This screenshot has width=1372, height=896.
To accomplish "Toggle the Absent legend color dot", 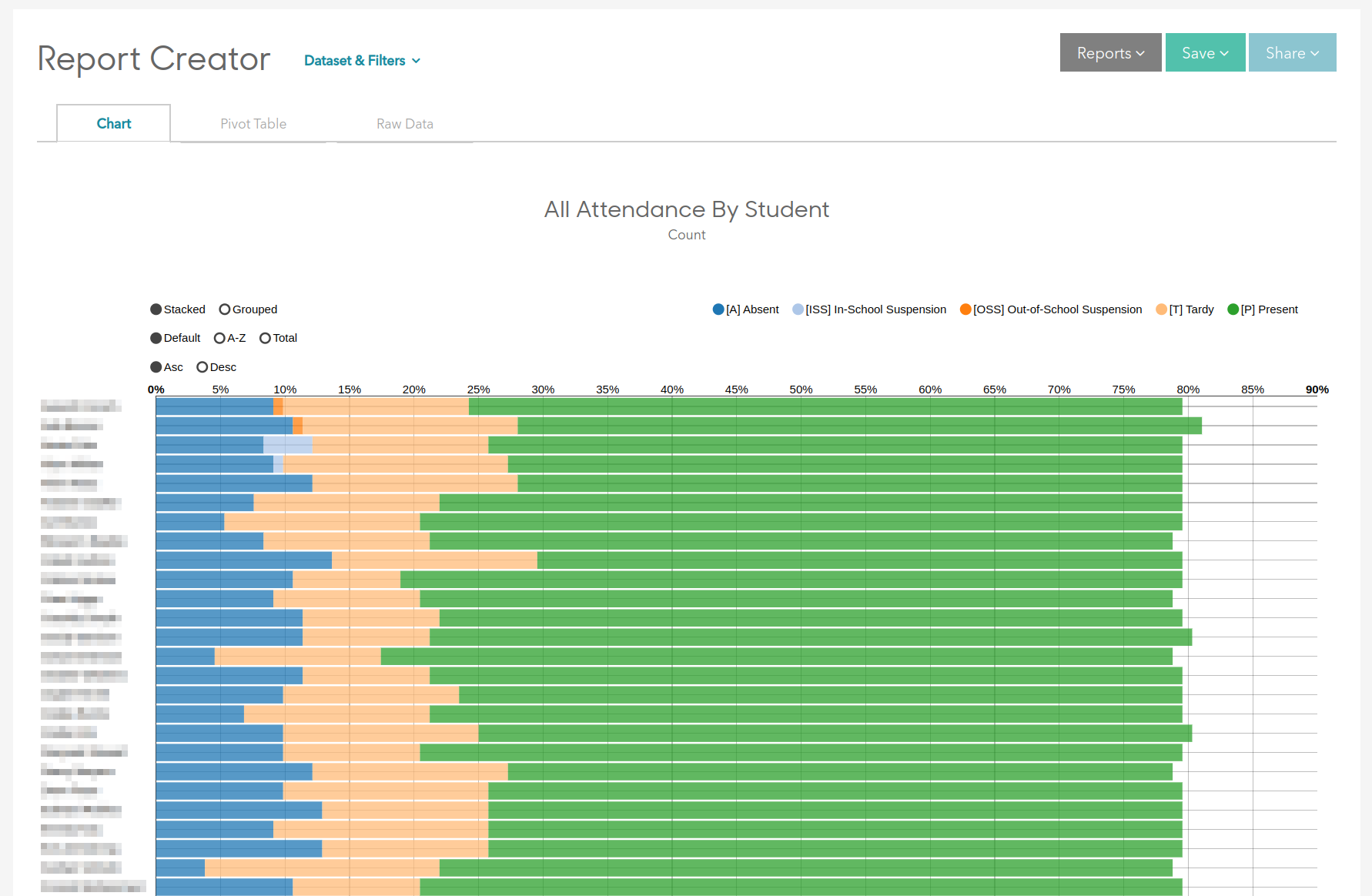I will tap(718, 309).
